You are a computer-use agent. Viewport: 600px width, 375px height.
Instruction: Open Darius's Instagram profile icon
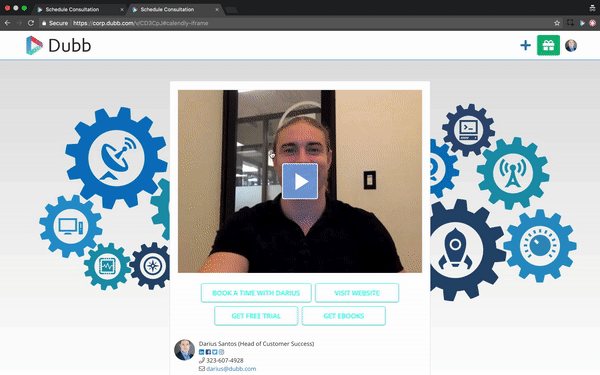[x=221, y=352]
